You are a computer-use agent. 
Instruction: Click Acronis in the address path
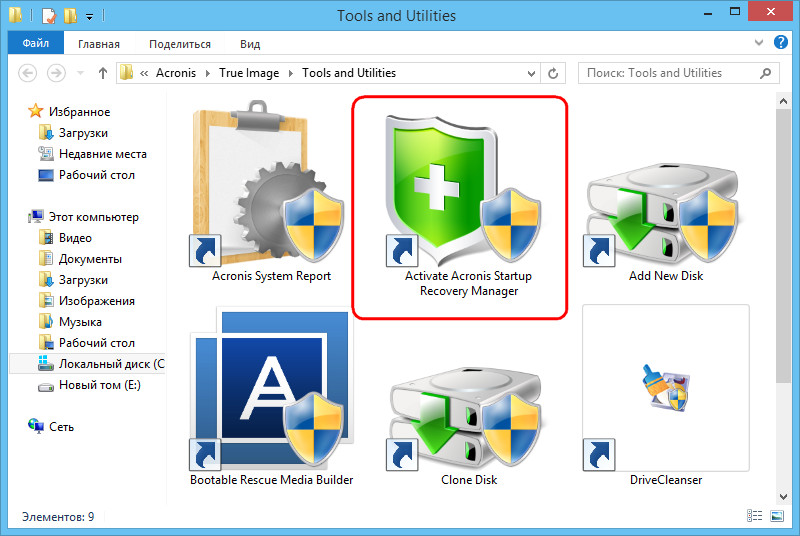click(176, 73)
